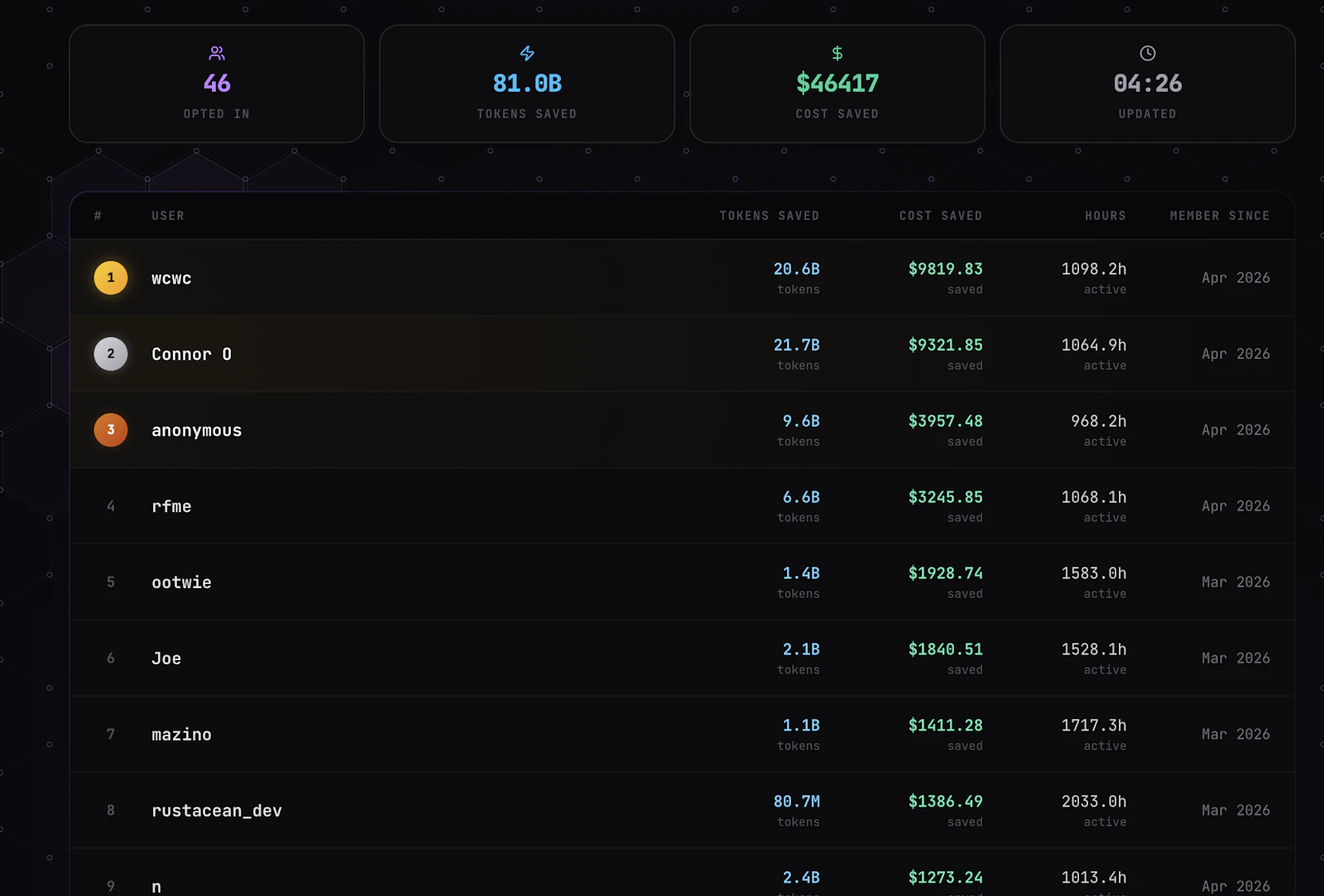Click the USER column header
1324x896 pixels.
[x=168, y=216]
